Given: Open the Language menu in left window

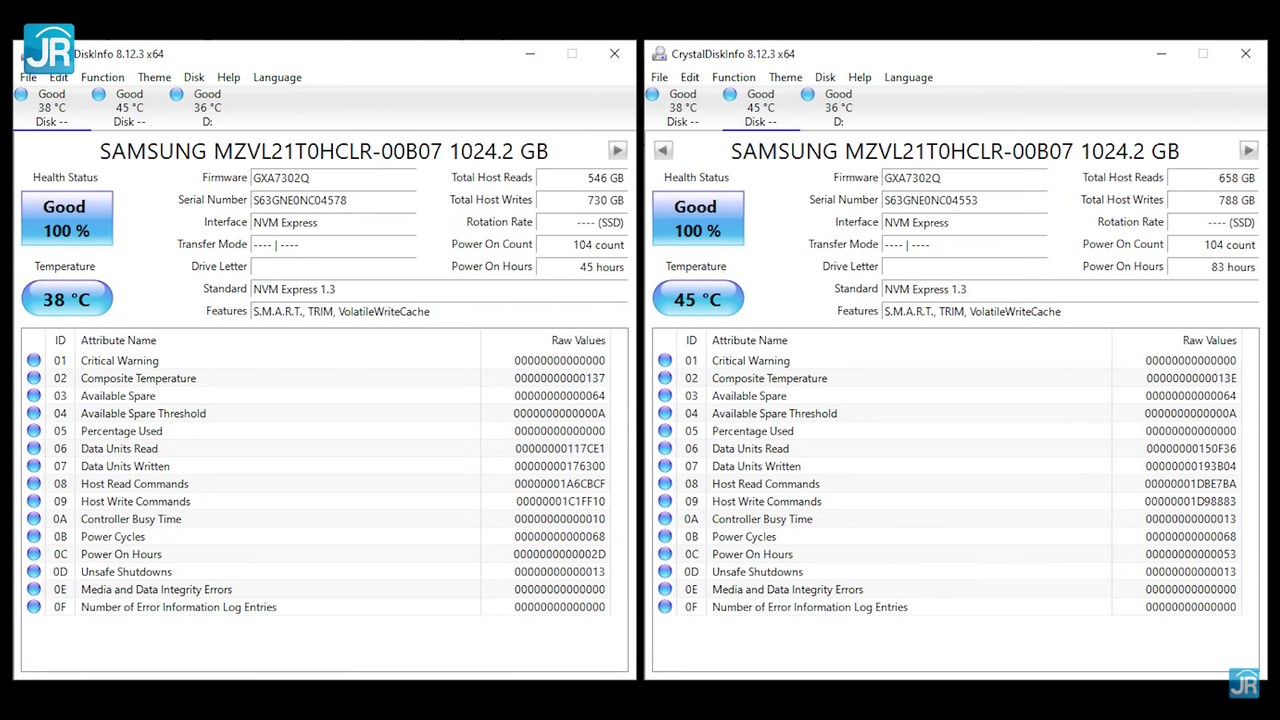Looking at the screenshot, I should (277, 77).
